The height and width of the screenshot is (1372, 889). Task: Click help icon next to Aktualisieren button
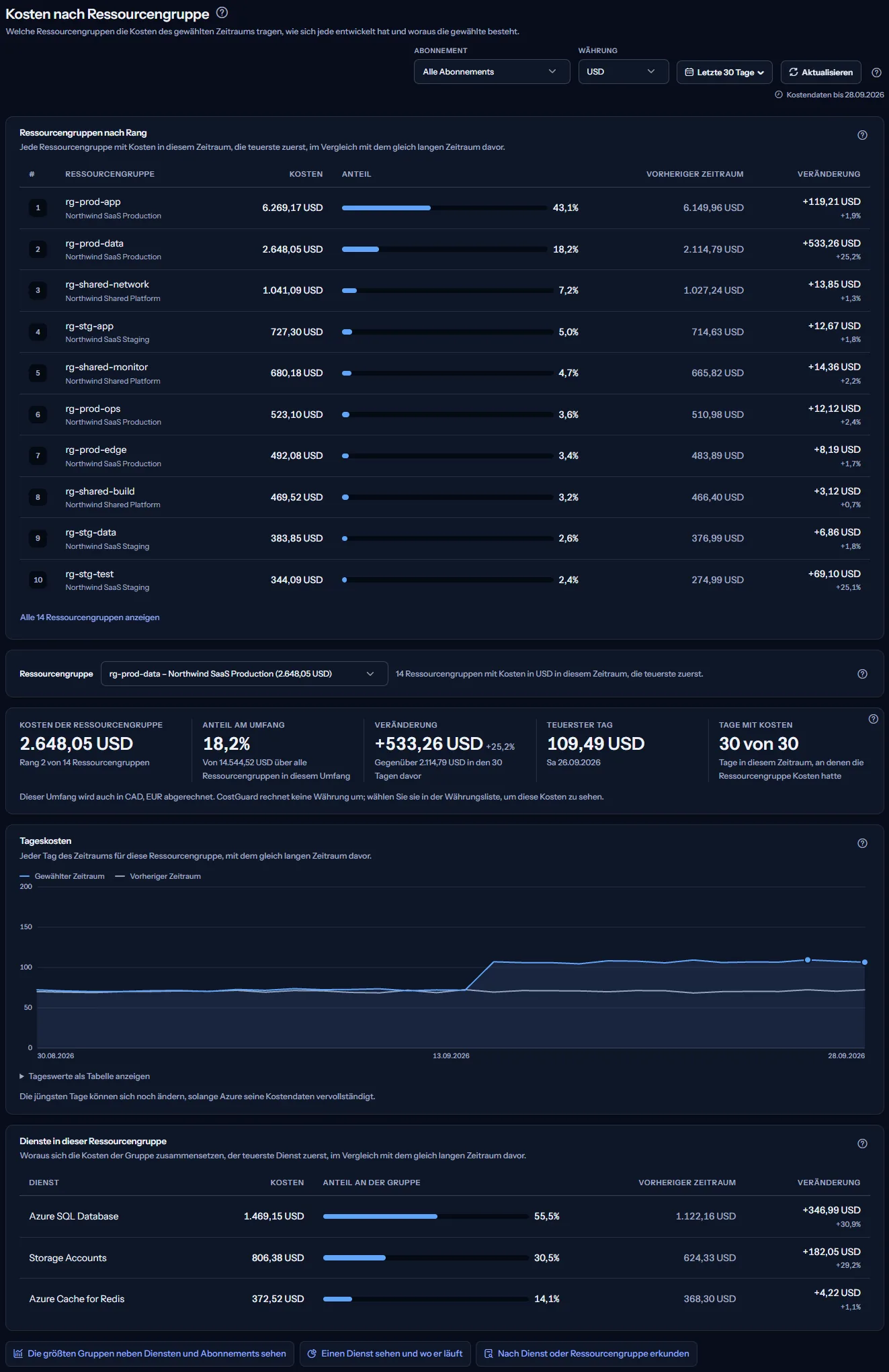click(x=876, y=73)
